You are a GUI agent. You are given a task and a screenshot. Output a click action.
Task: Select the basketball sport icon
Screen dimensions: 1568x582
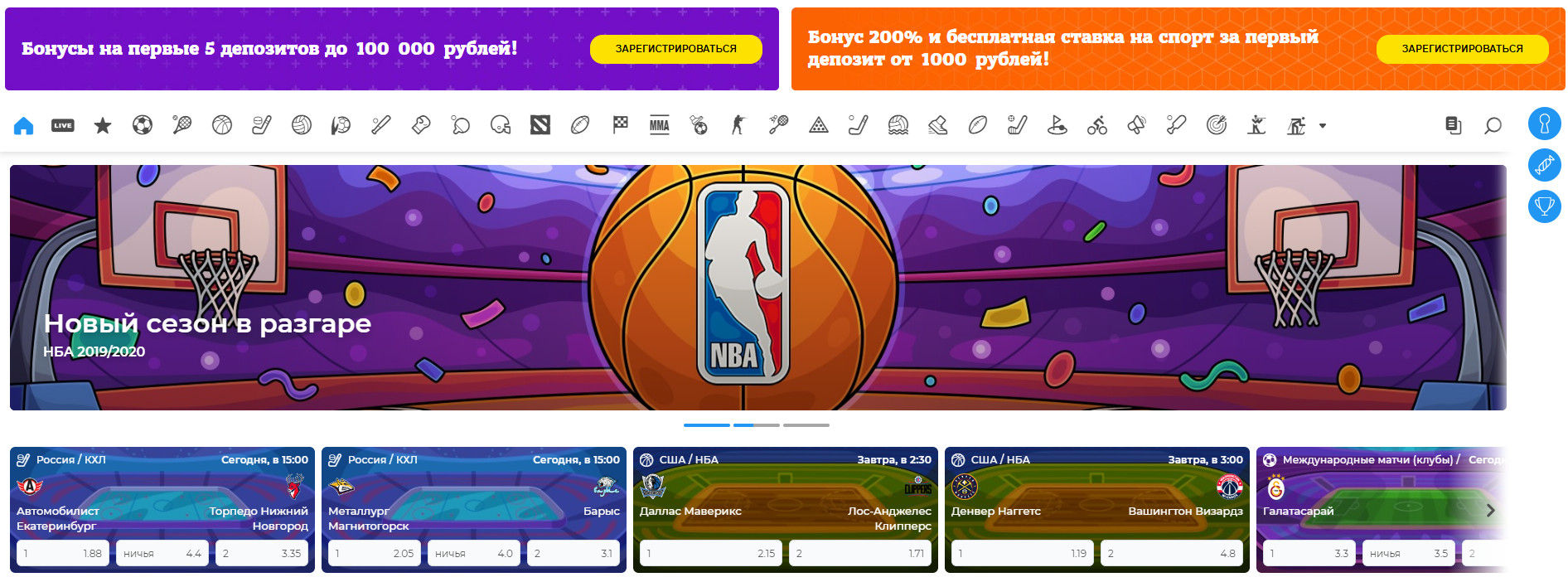click(x=222, y=125)
